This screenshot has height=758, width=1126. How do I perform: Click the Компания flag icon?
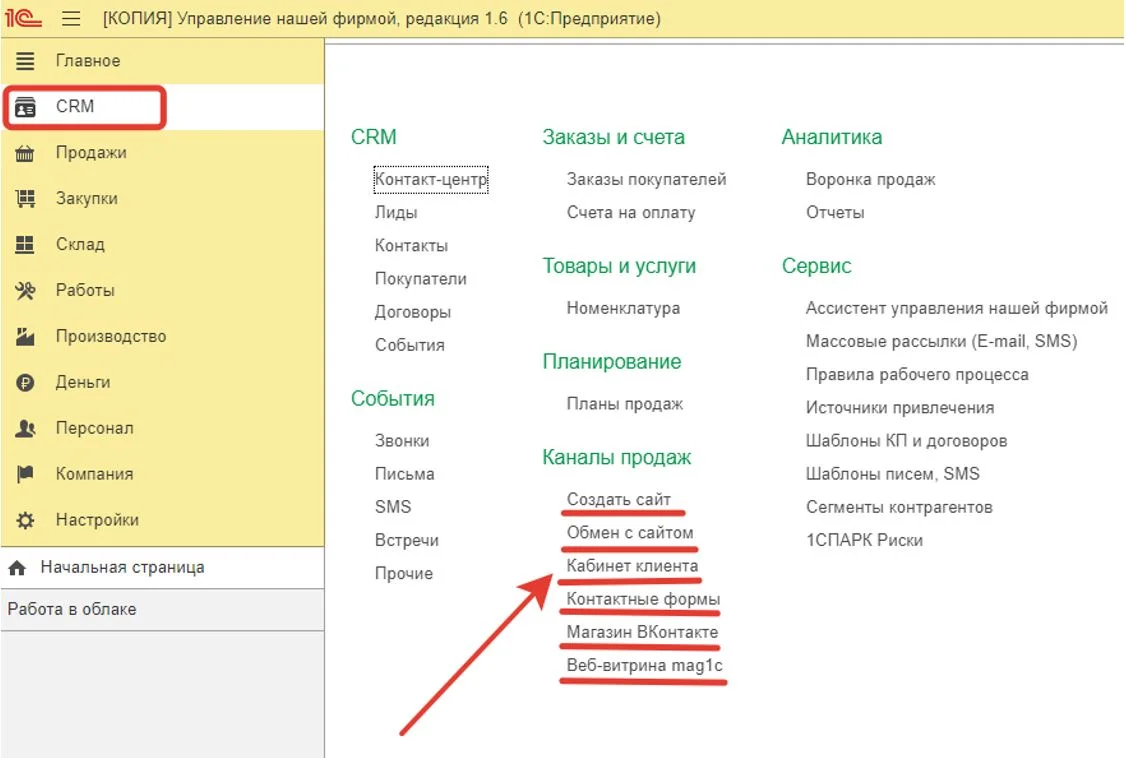(x=25, y=474)
